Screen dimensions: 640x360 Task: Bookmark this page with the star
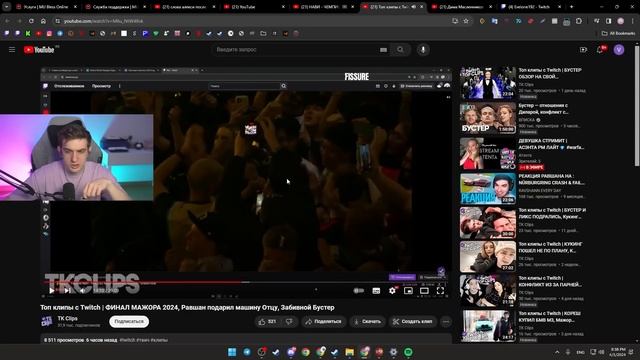click(x=466, y=21)
